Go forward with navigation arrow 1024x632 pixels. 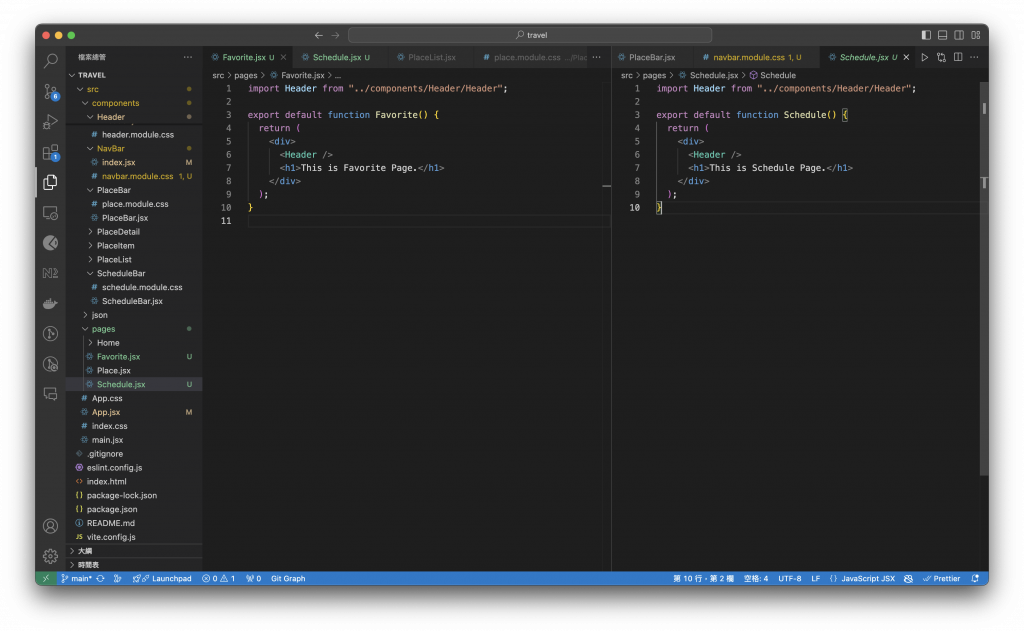pyautogui.click(x=335, y=35)
